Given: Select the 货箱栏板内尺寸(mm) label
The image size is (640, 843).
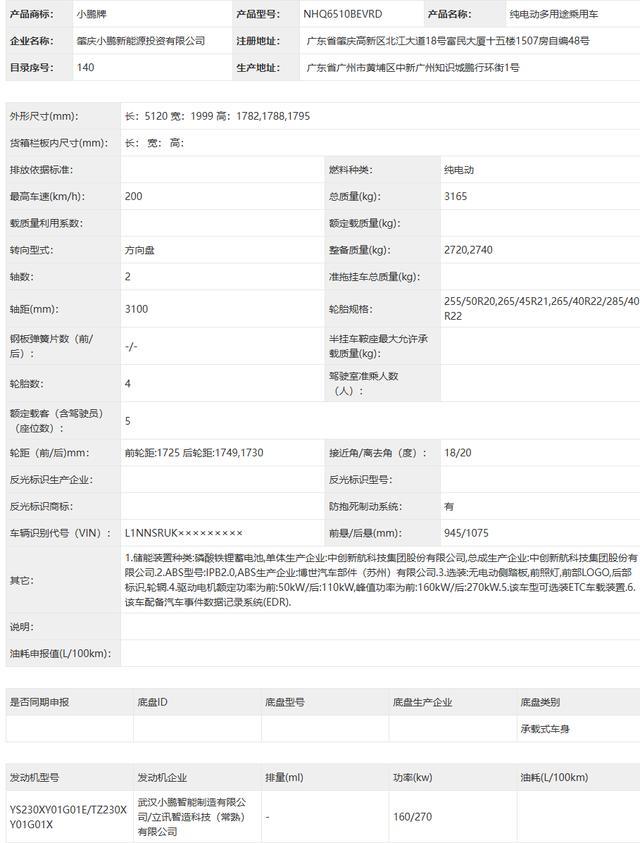Looking at the screenshot, I should (x=59, y=143).
